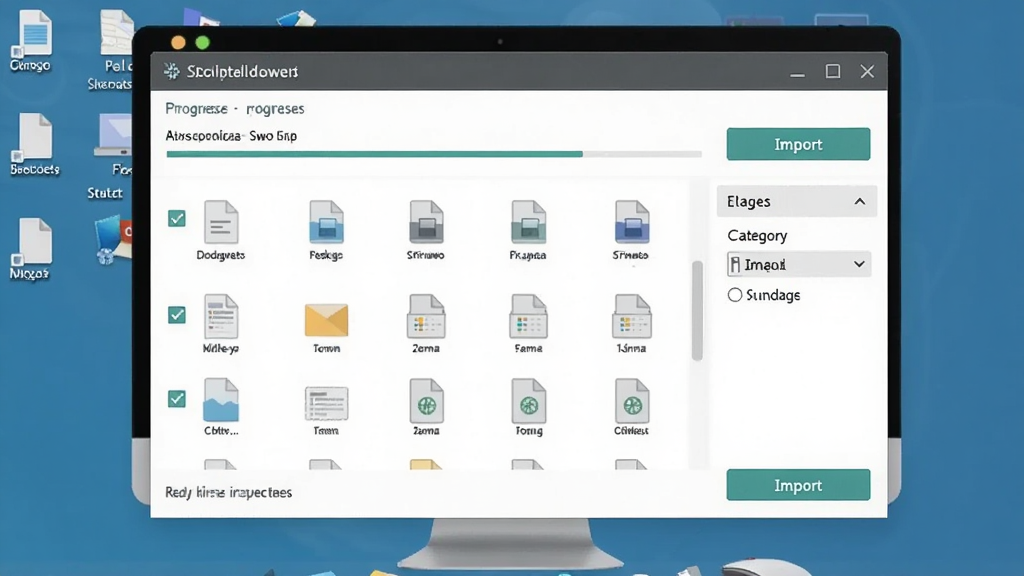Click the "Progrese · rrogreses" heading text
1024x576 pixels.
tap(234, 108)
